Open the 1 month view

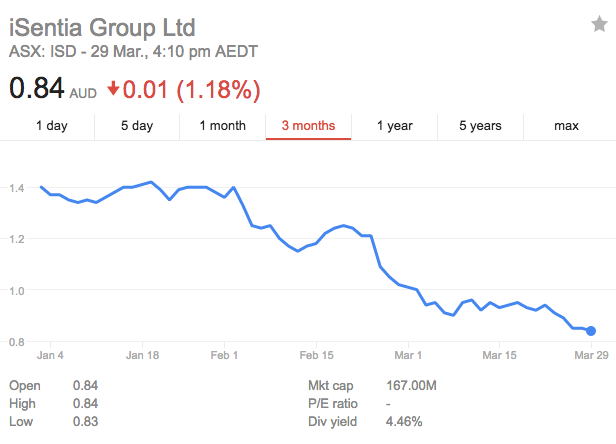pos(222,126)
